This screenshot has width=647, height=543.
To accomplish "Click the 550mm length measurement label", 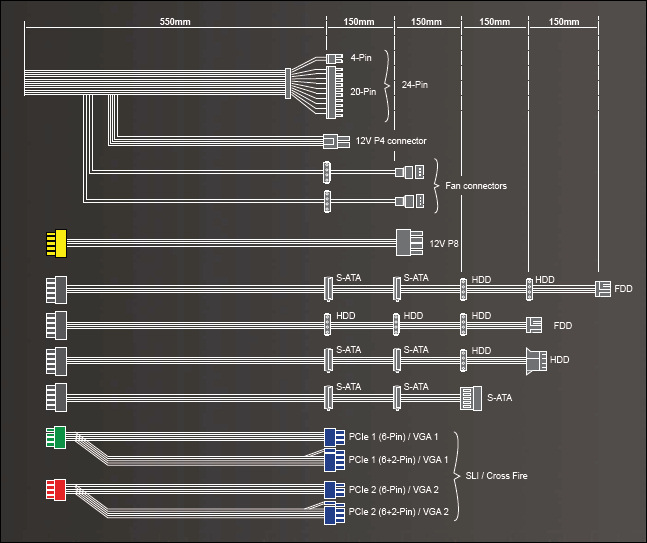I will coord(175,21).
